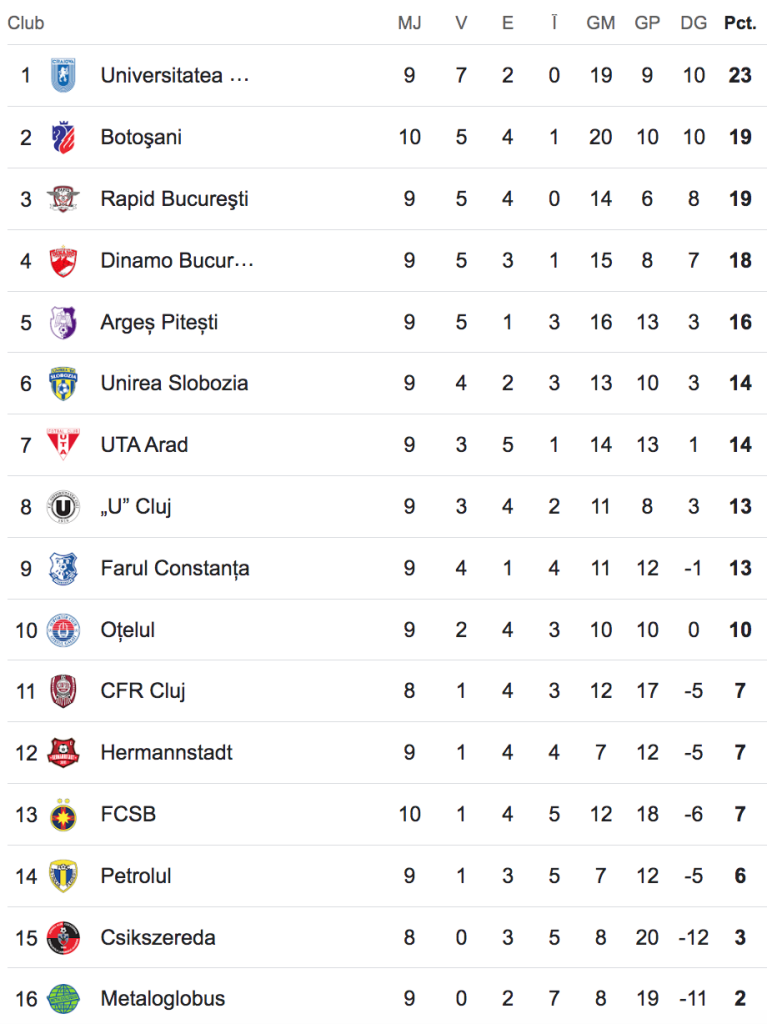Select the Dinamo Bucureşti red crest
The image size is (767, 1024).
tap(63, 261)
